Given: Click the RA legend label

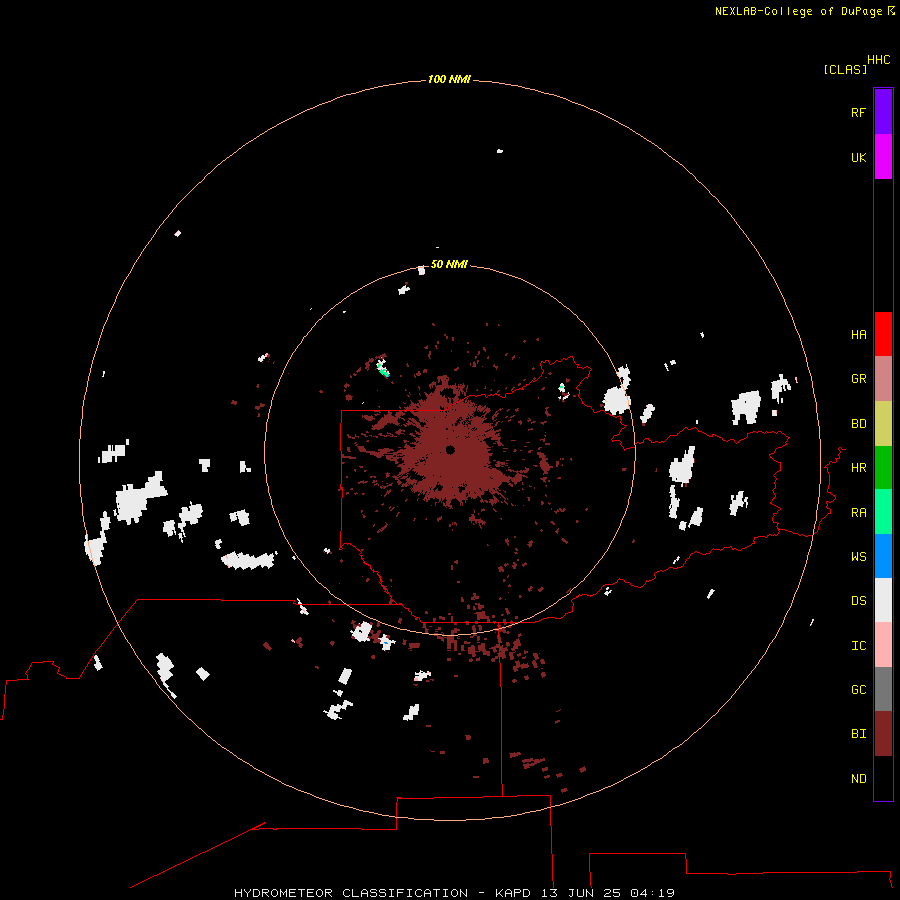Looking at the screenshot, I should tap(859, 513).
